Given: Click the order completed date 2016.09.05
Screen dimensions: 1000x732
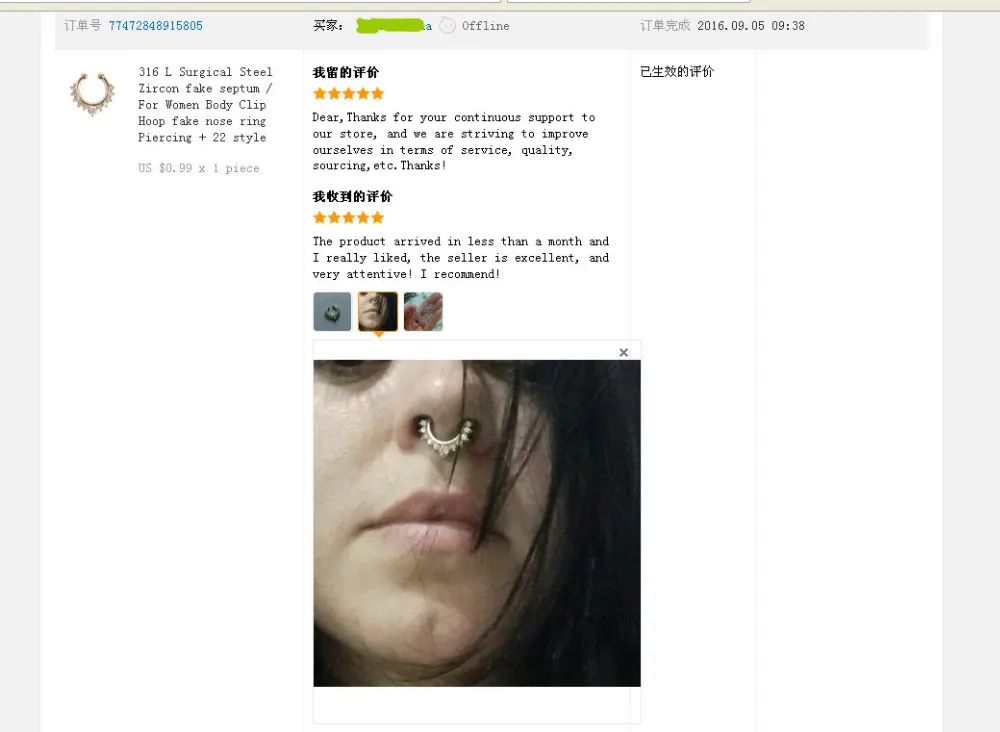Looking at the screenshot, I should point(731,26).
